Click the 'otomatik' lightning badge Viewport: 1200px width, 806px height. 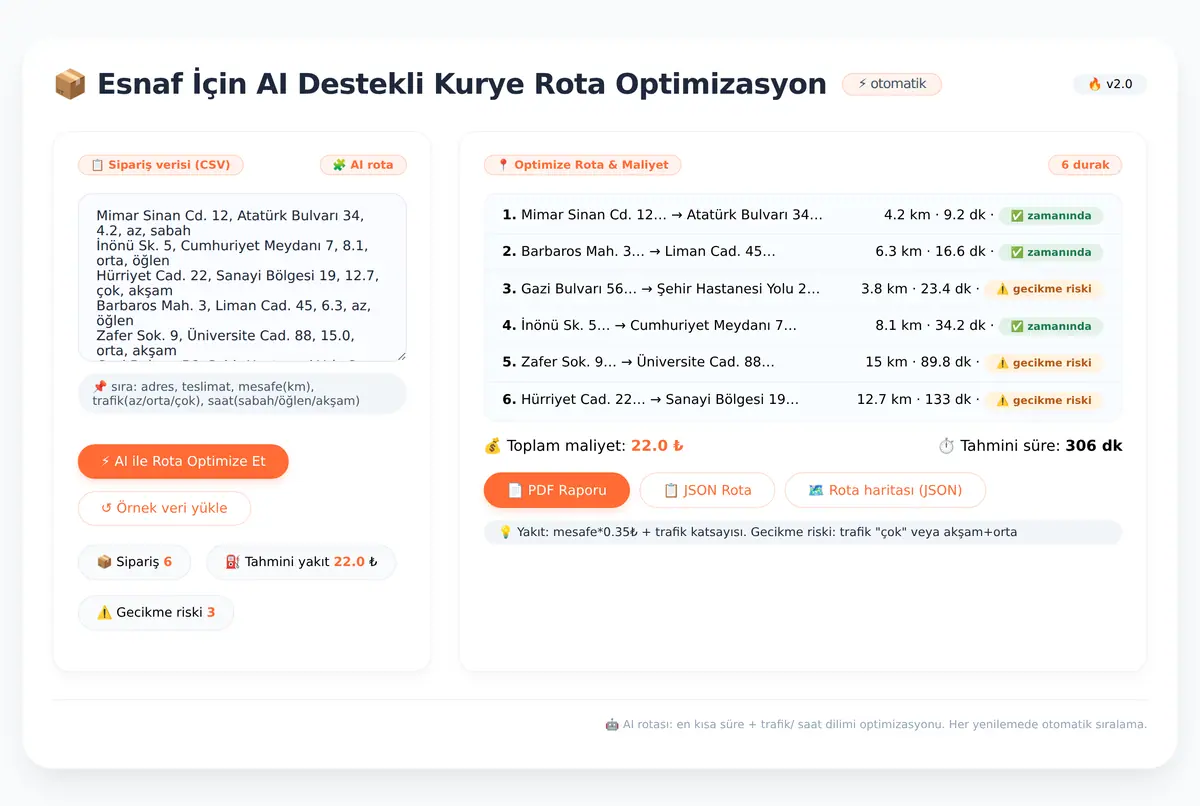pyautogui.click(x=892, y=84)
